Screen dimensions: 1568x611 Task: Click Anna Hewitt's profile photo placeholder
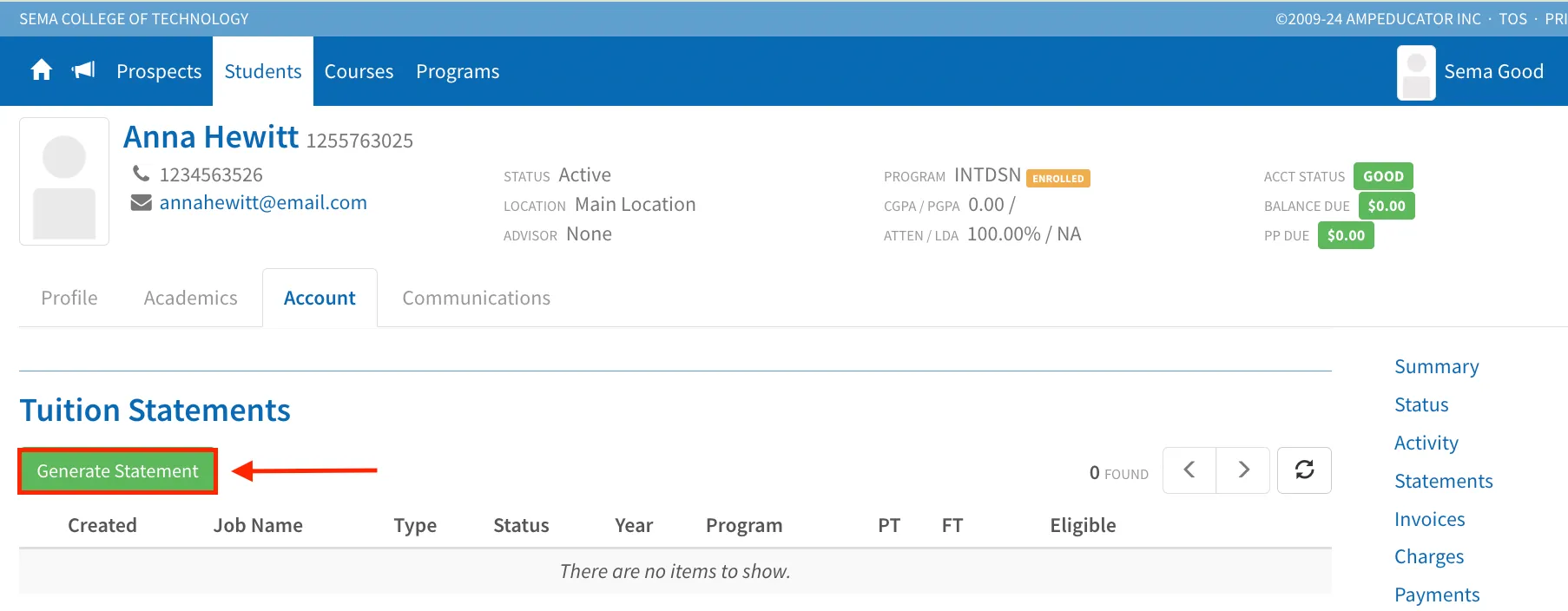tap(64, 181)
